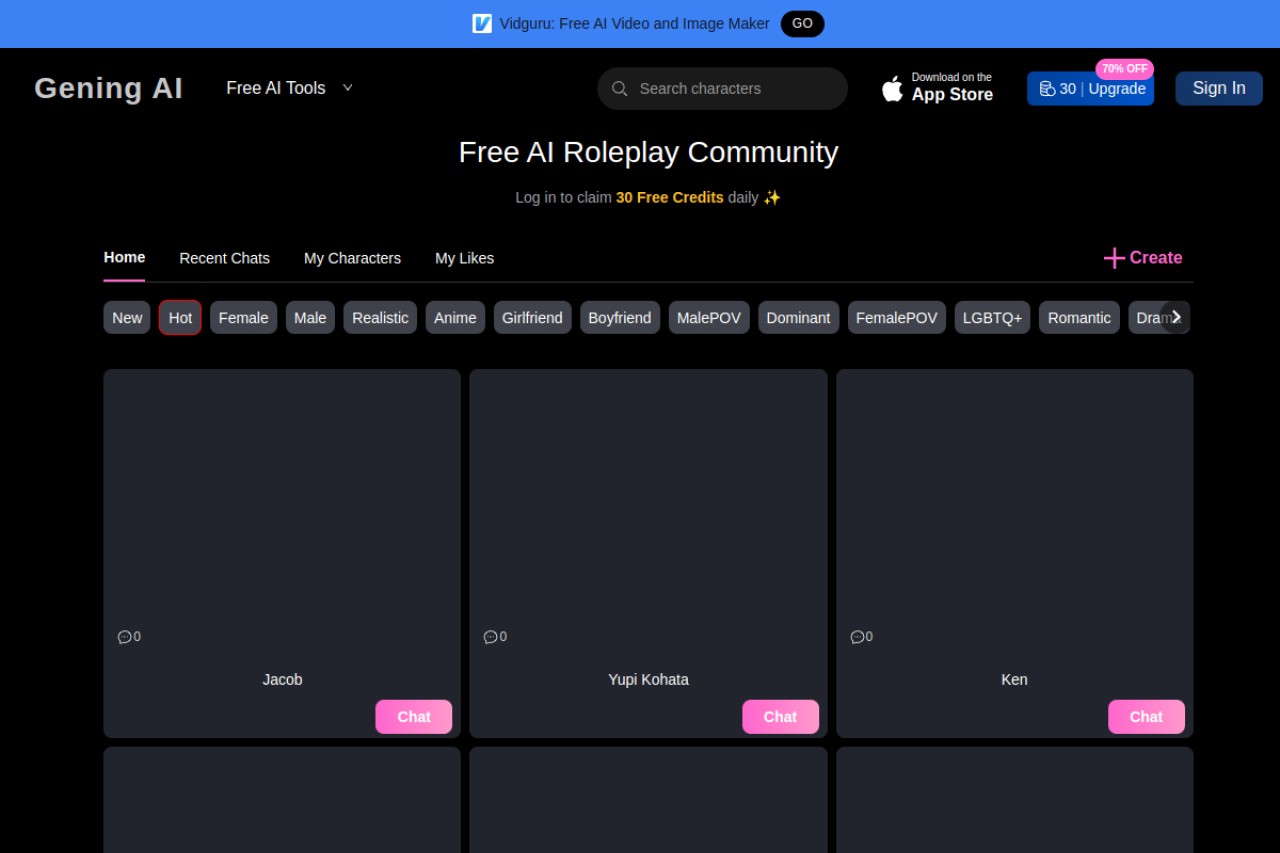
Task: Open My Characters tab
Action: [x=352, y=258]
